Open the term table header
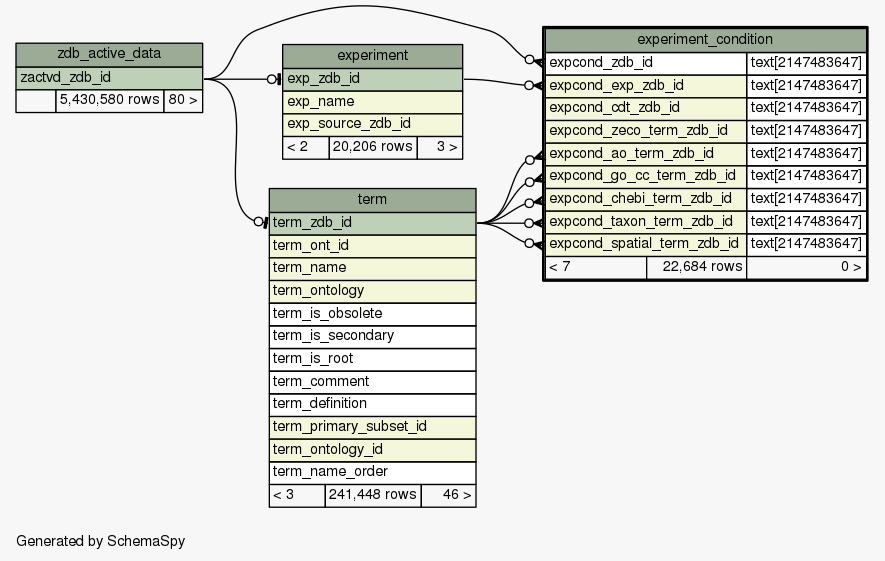885x561 pixels. pyautogui.click(x=372, y=200)
